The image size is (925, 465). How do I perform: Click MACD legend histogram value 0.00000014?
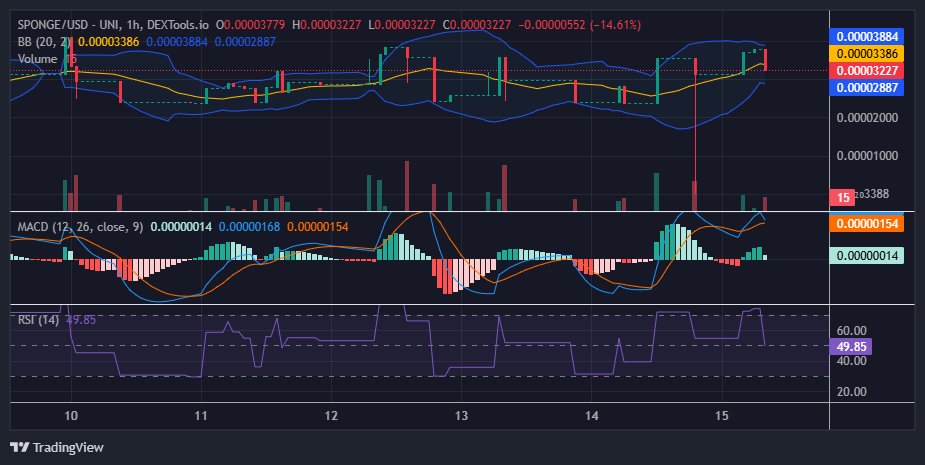coord(181,227)
